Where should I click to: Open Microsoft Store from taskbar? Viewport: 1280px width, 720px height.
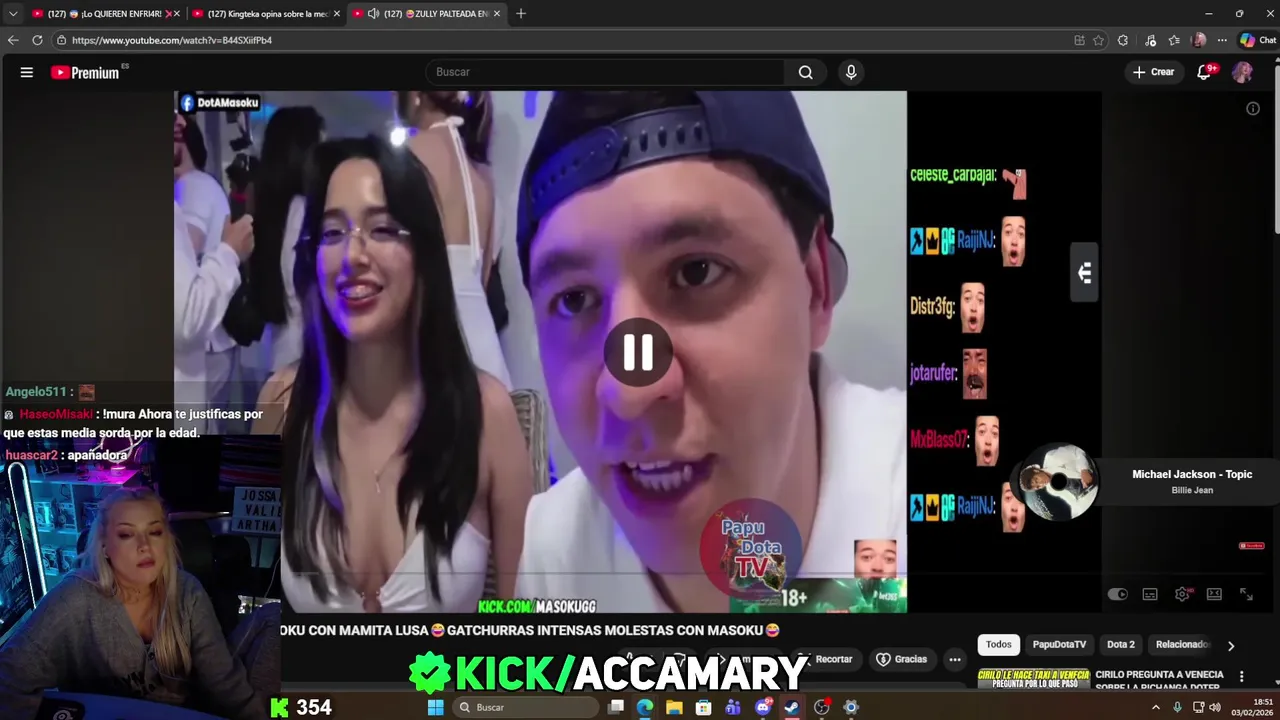click(x=704, y=707)
